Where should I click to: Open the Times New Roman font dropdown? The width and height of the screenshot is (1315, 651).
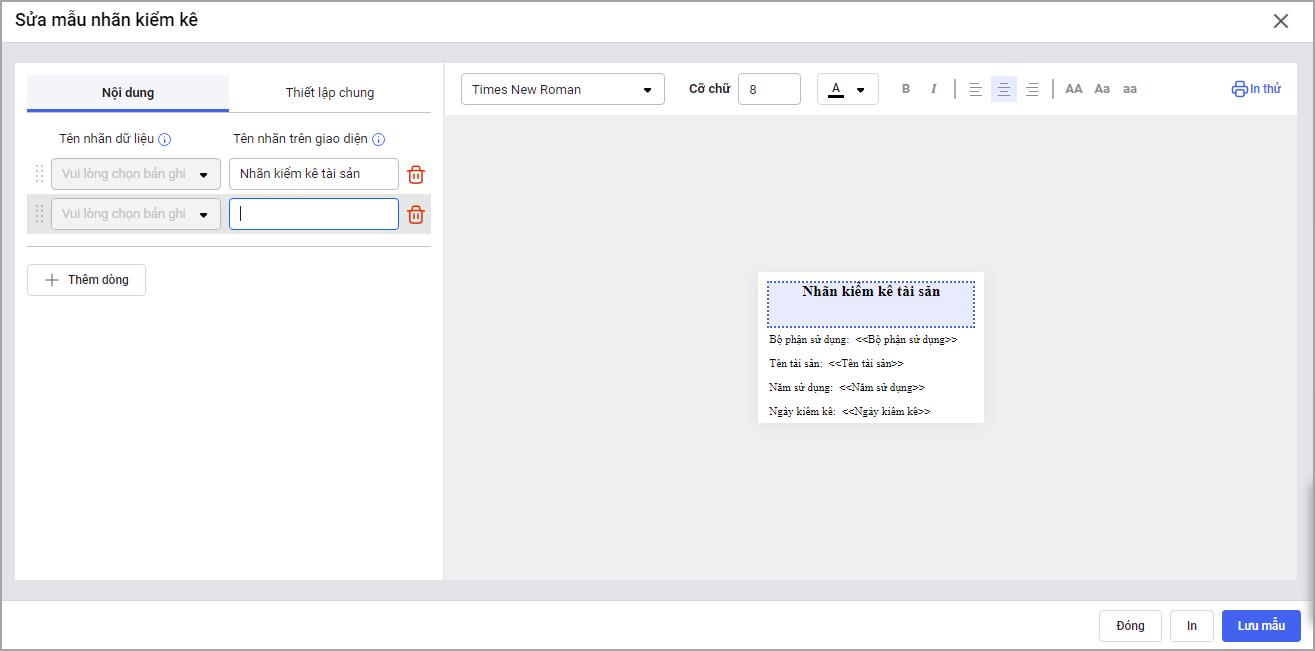(x=562, y=89)
